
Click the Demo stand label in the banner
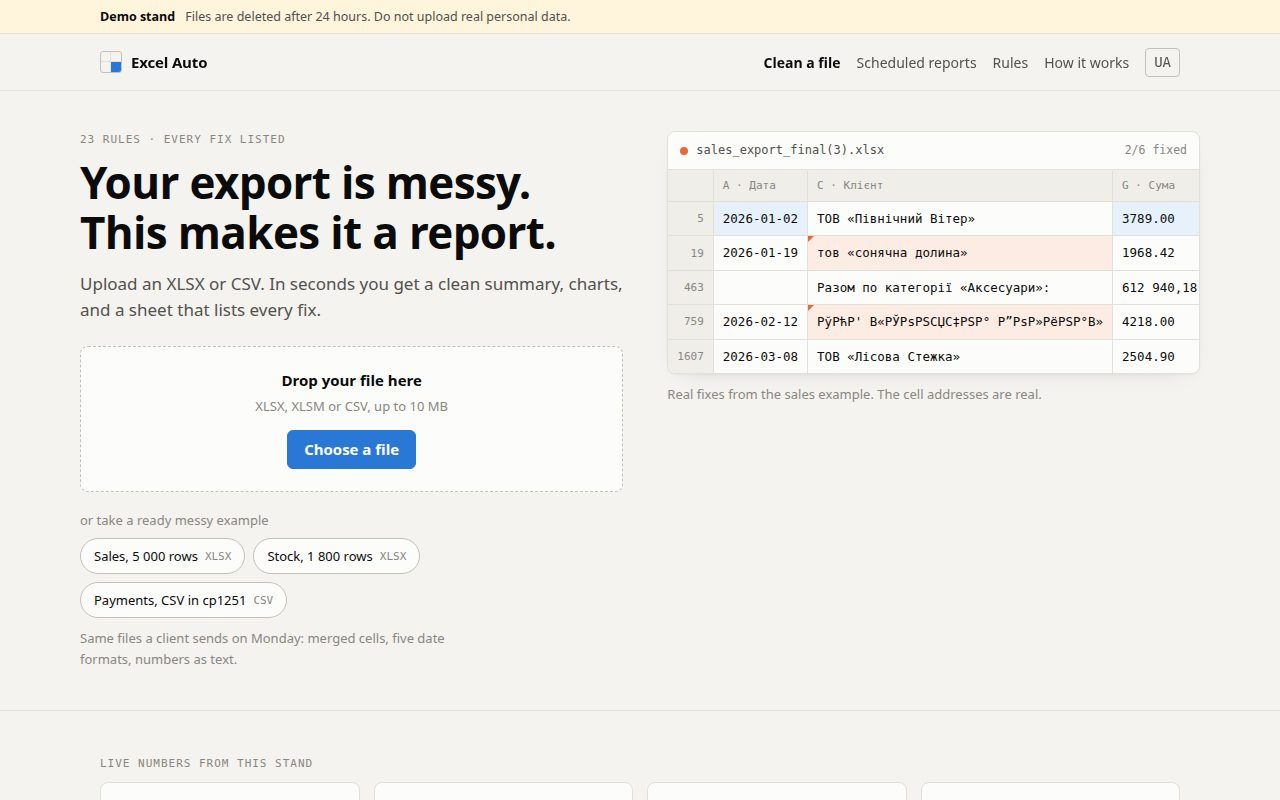137,17
